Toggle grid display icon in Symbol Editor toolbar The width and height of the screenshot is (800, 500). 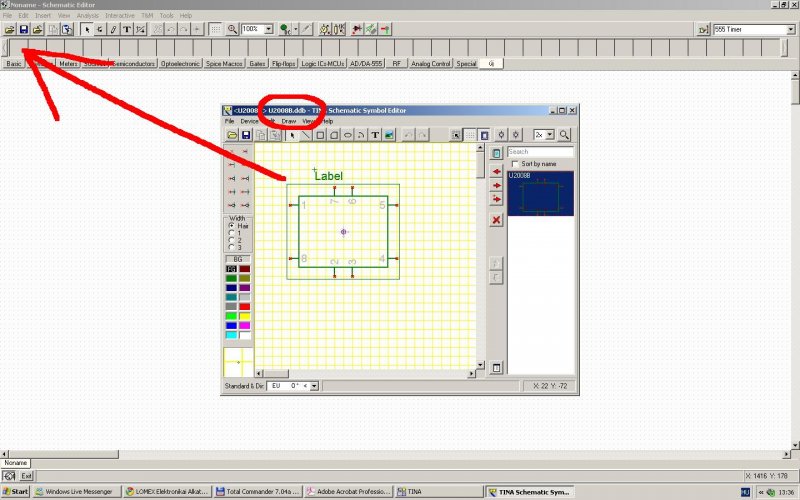pyautogui.click(x=470, y=135)
